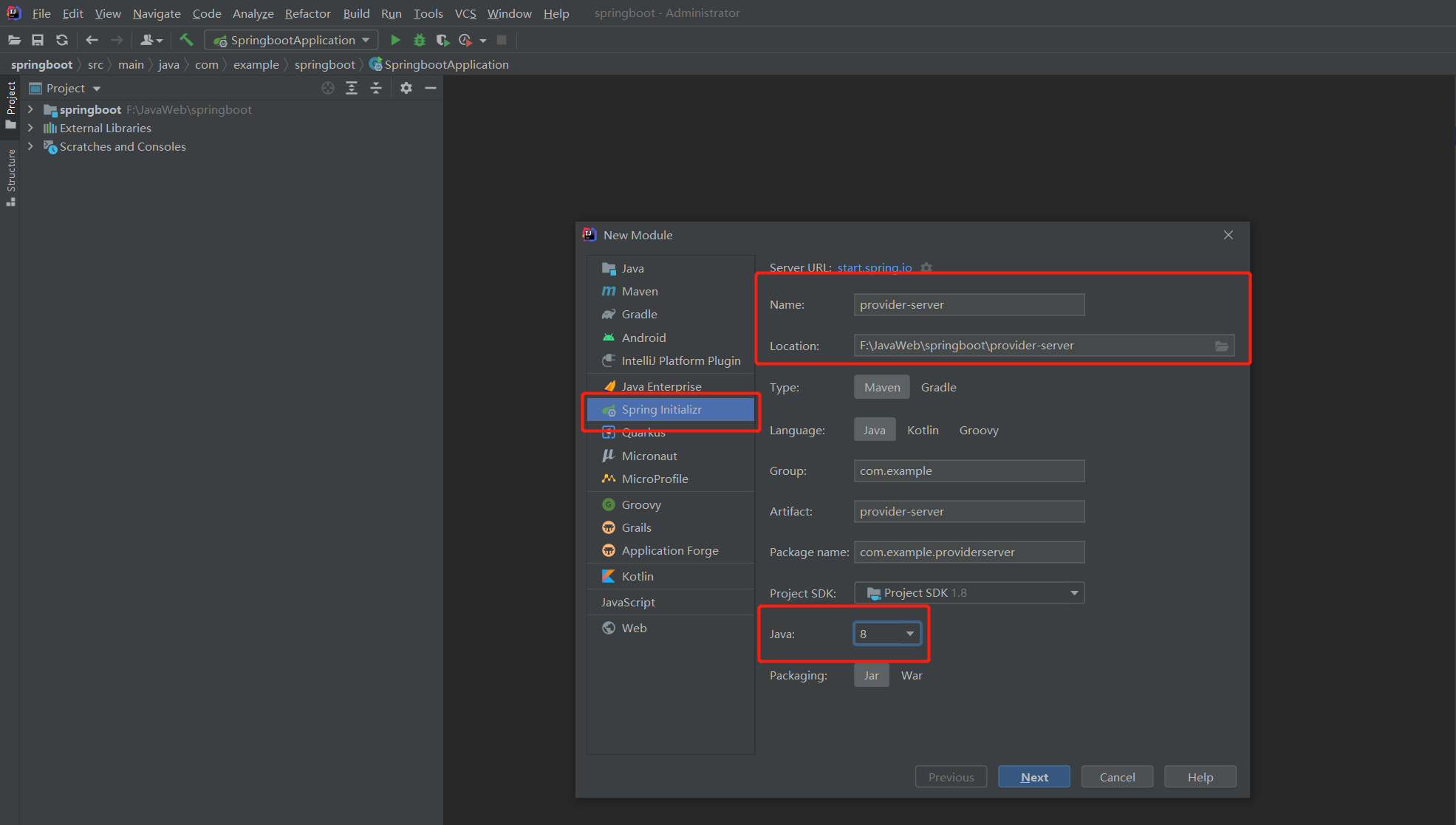
Task: Run SpringbootApplication with green play icon
Action: coord(395,40)
